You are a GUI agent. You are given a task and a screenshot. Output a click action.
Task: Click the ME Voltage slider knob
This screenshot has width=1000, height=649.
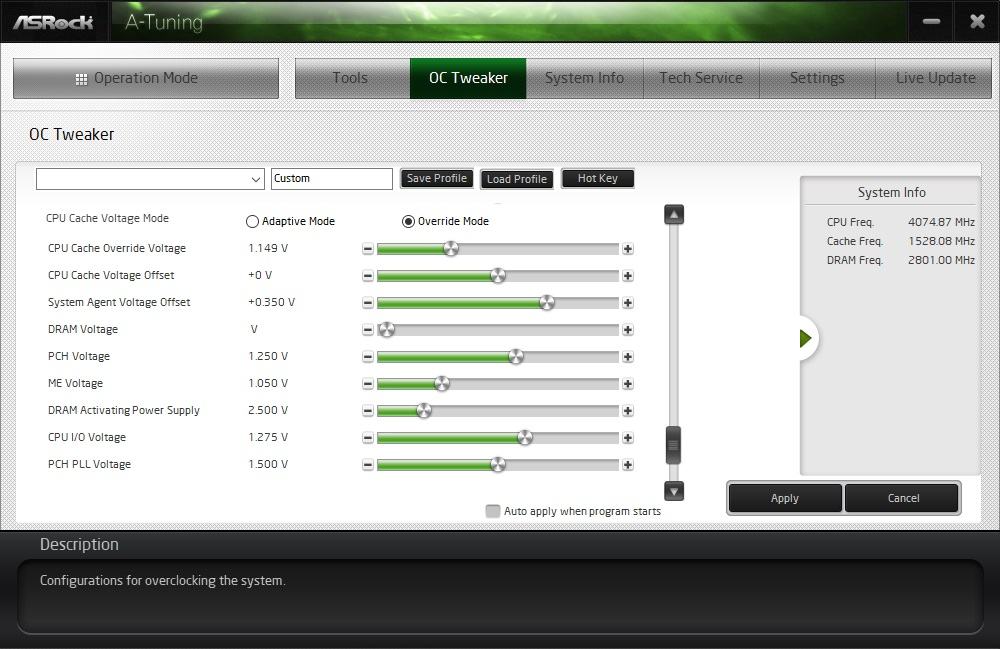coord(442,384)
